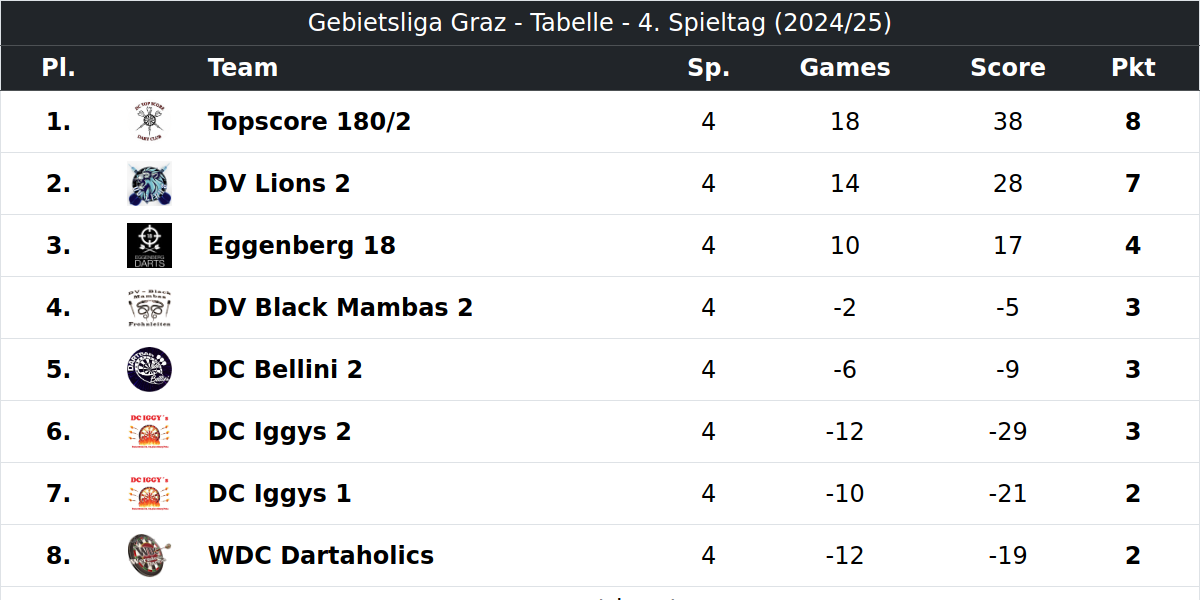Click the DC Iggys 2 logo
The width and height of the screenshot is (1200, 600).
[149, 432]
